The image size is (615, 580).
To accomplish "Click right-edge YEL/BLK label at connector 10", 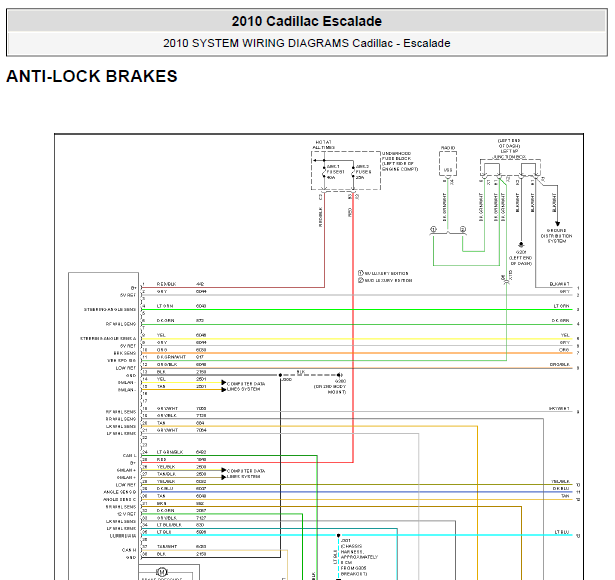I will pyautogui.click(x=560, y=481).
